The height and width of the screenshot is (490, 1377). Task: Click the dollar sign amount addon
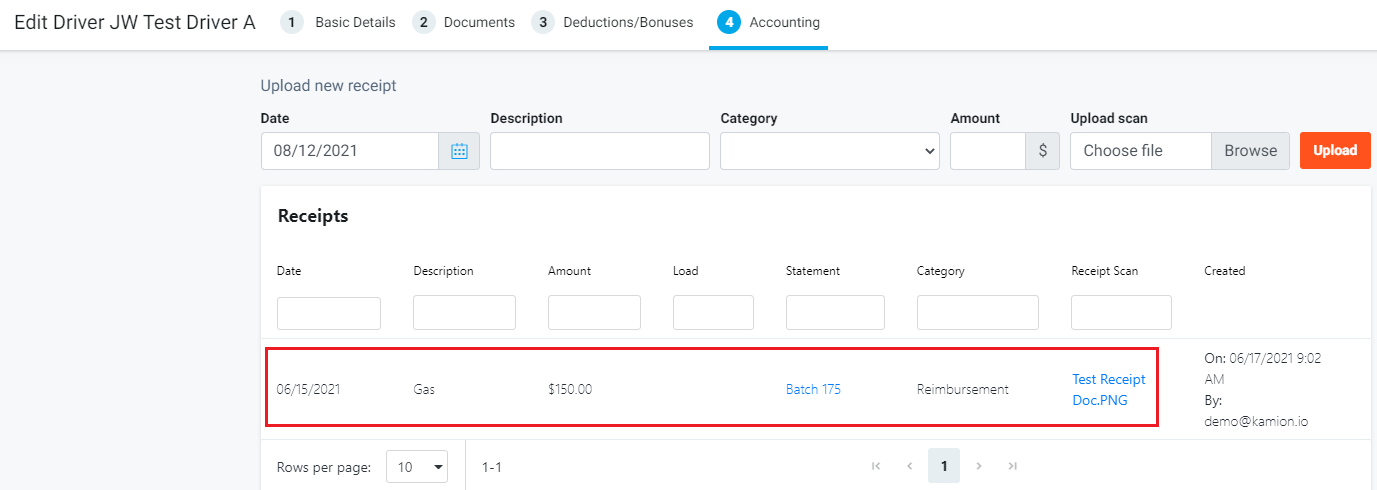pos(1043,151)
